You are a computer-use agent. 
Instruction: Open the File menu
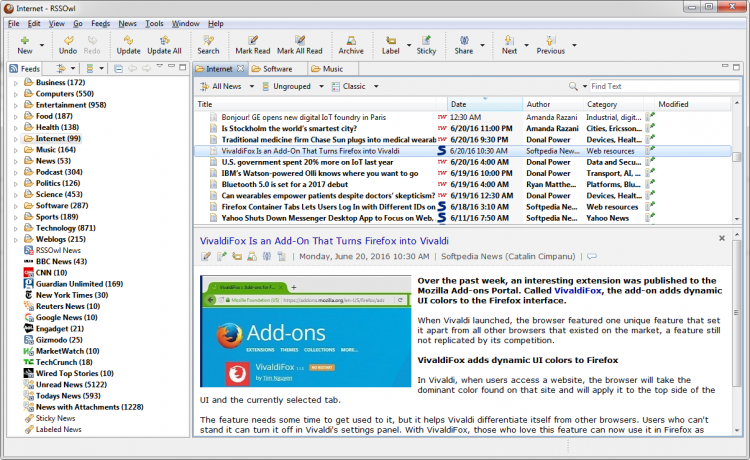(x=14, y=23)
